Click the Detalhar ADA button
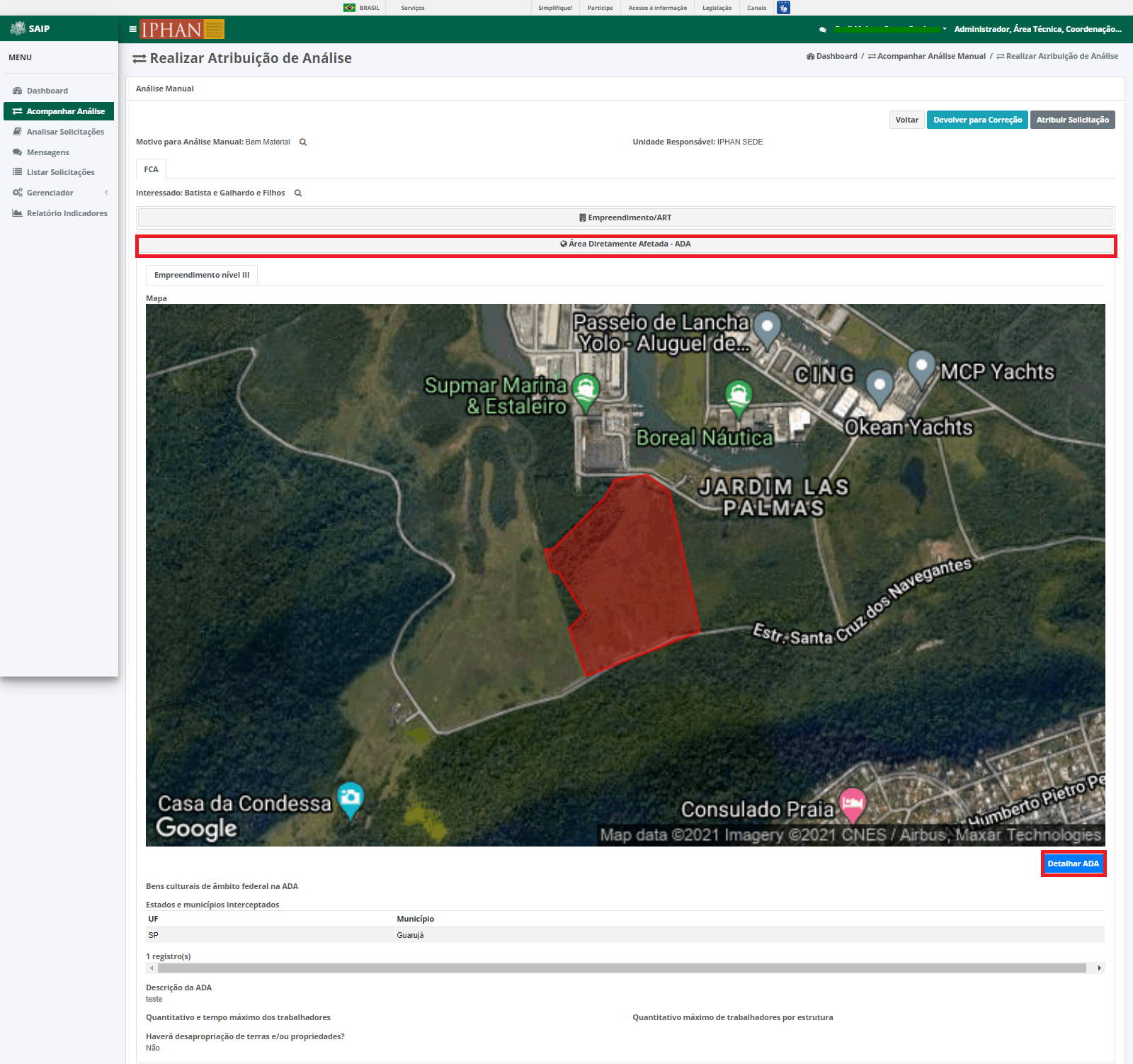Image resolution: width=1133 pixels, height=1064 pixels. (x=1074, y=864)
